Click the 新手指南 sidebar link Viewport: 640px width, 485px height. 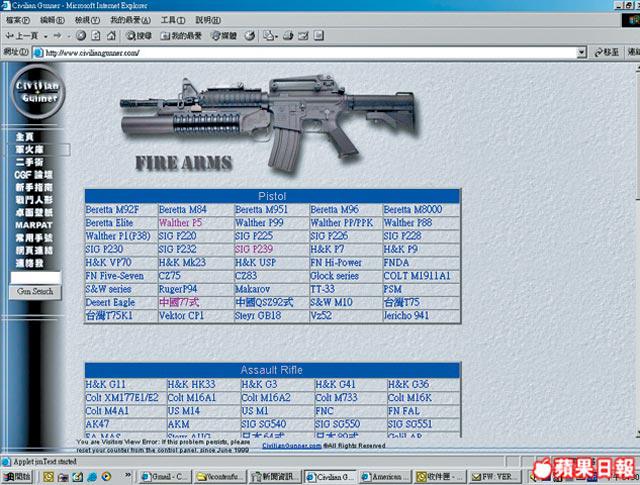[x=34, y=187]
